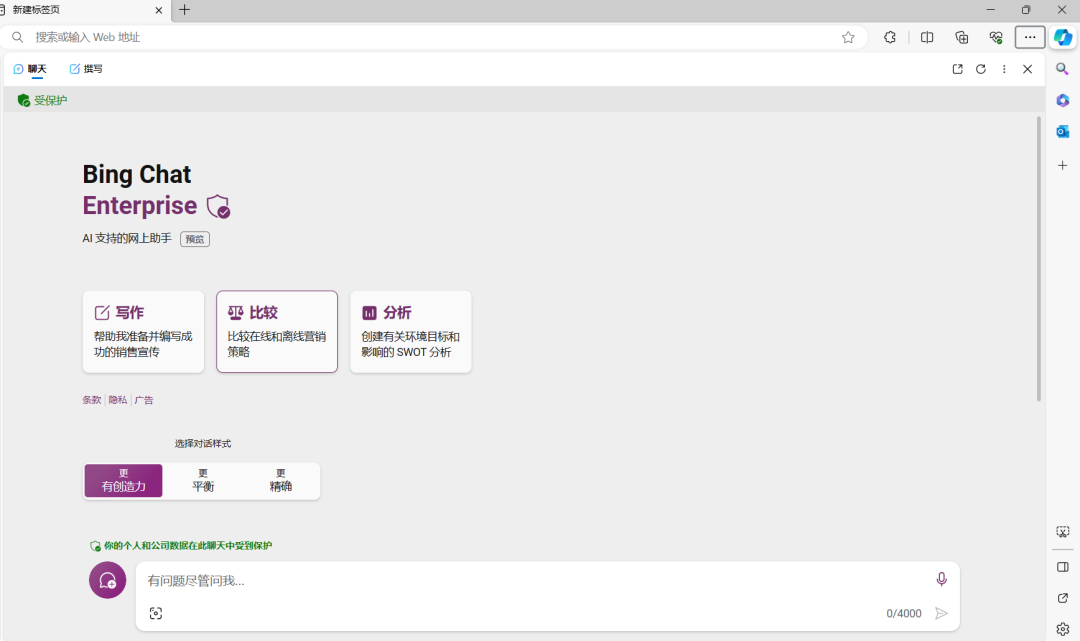Refresh the Bing Chat pane

coord(981,69)
